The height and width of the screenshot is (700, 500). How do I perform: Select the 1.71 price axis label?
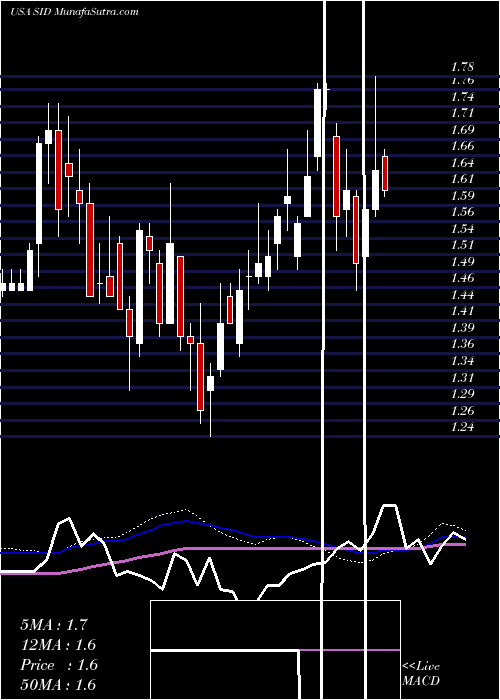pos(462,113)
